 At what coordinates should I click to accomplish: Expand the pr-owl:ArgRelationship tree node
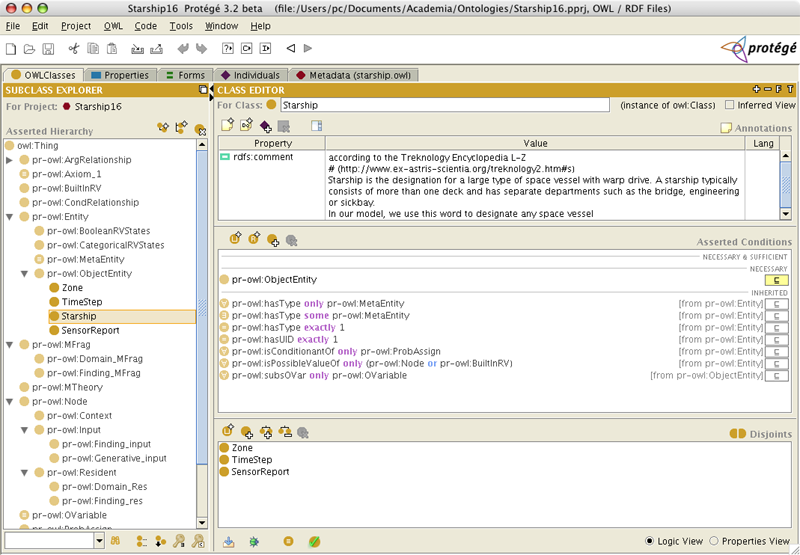coord(10,160)
